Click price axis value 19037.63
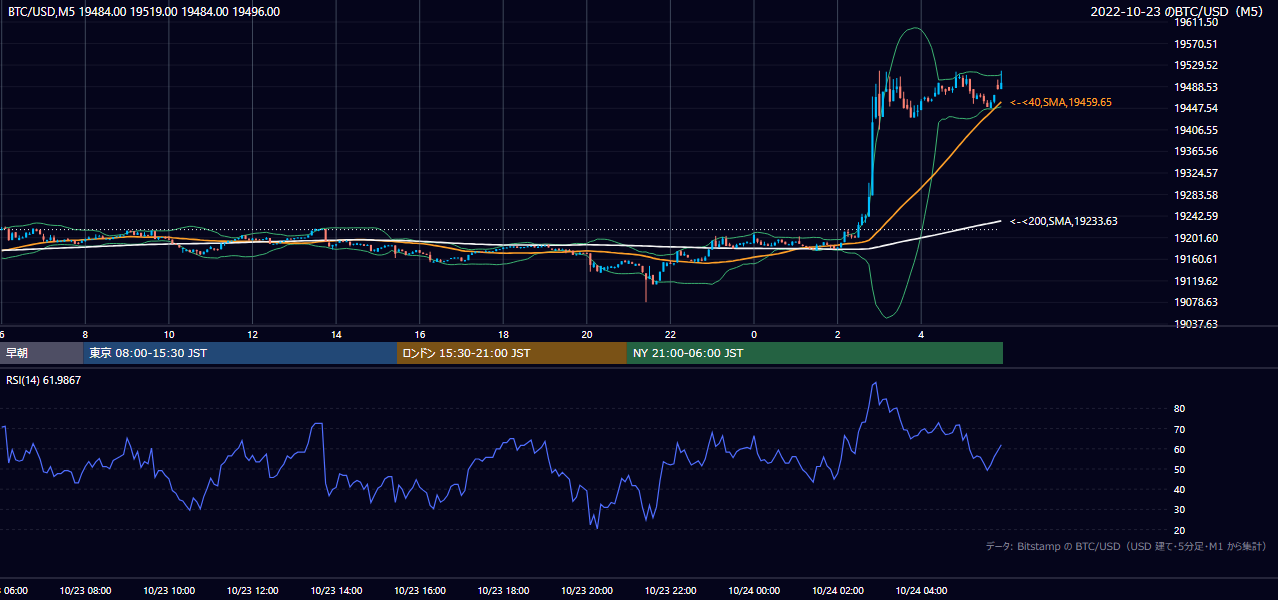 [1196, 324]
